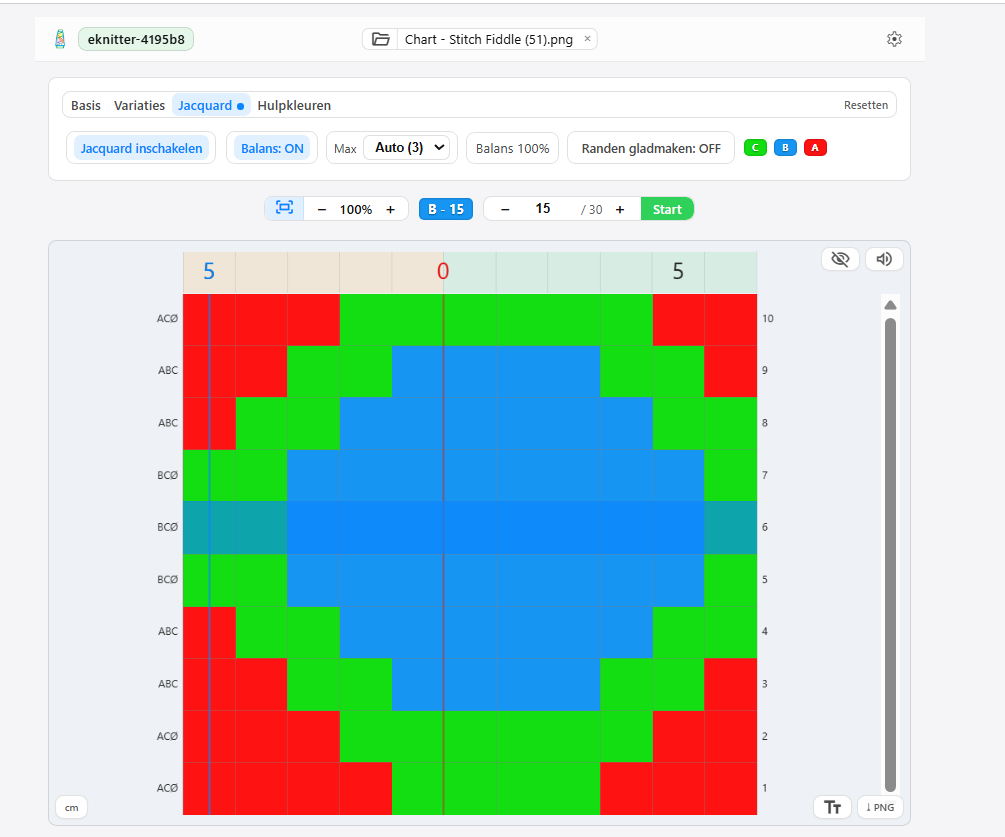Viewport: 1005px width, 837px height.
Task: Close the Chart - Stitch Fiddle file tab
Action: coord(587,39)
